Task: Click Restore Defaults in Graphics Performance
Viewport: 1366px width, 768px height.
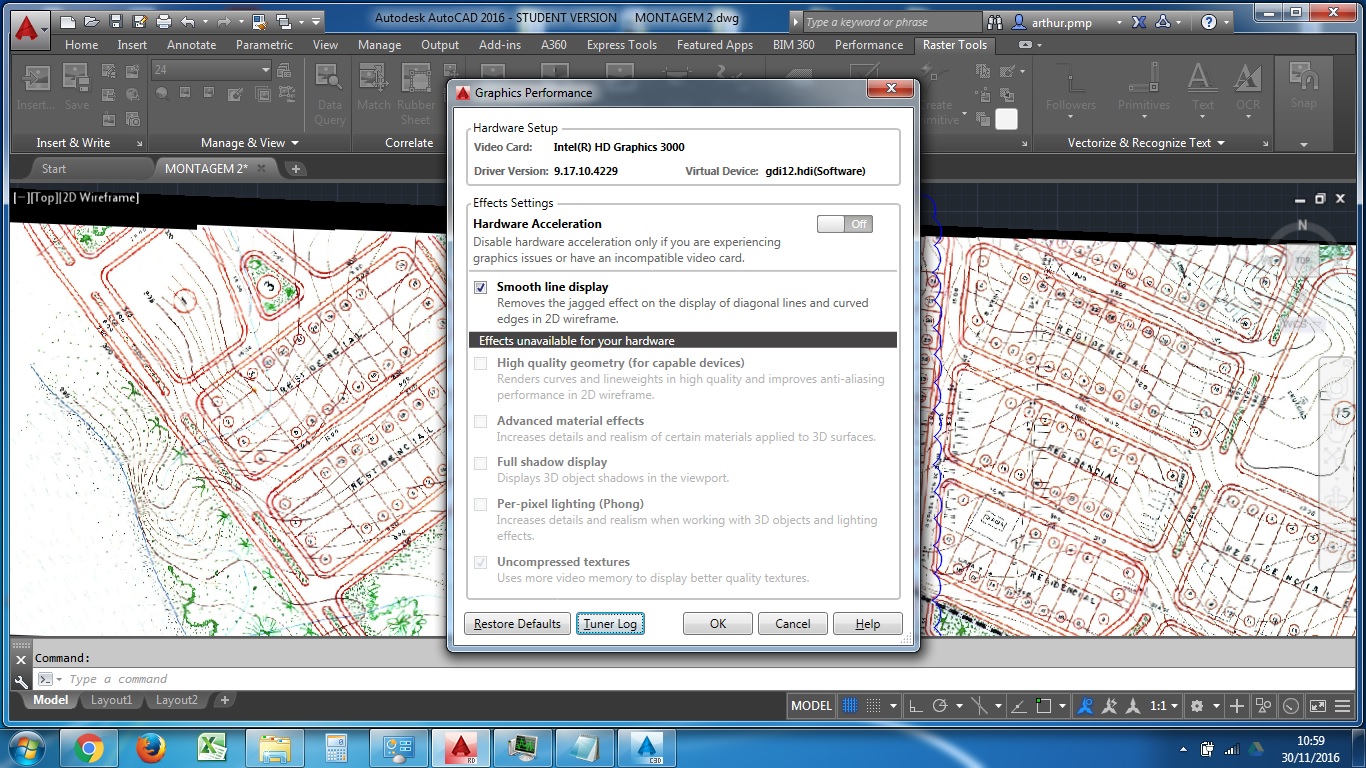Action: (x=517, y=623)
